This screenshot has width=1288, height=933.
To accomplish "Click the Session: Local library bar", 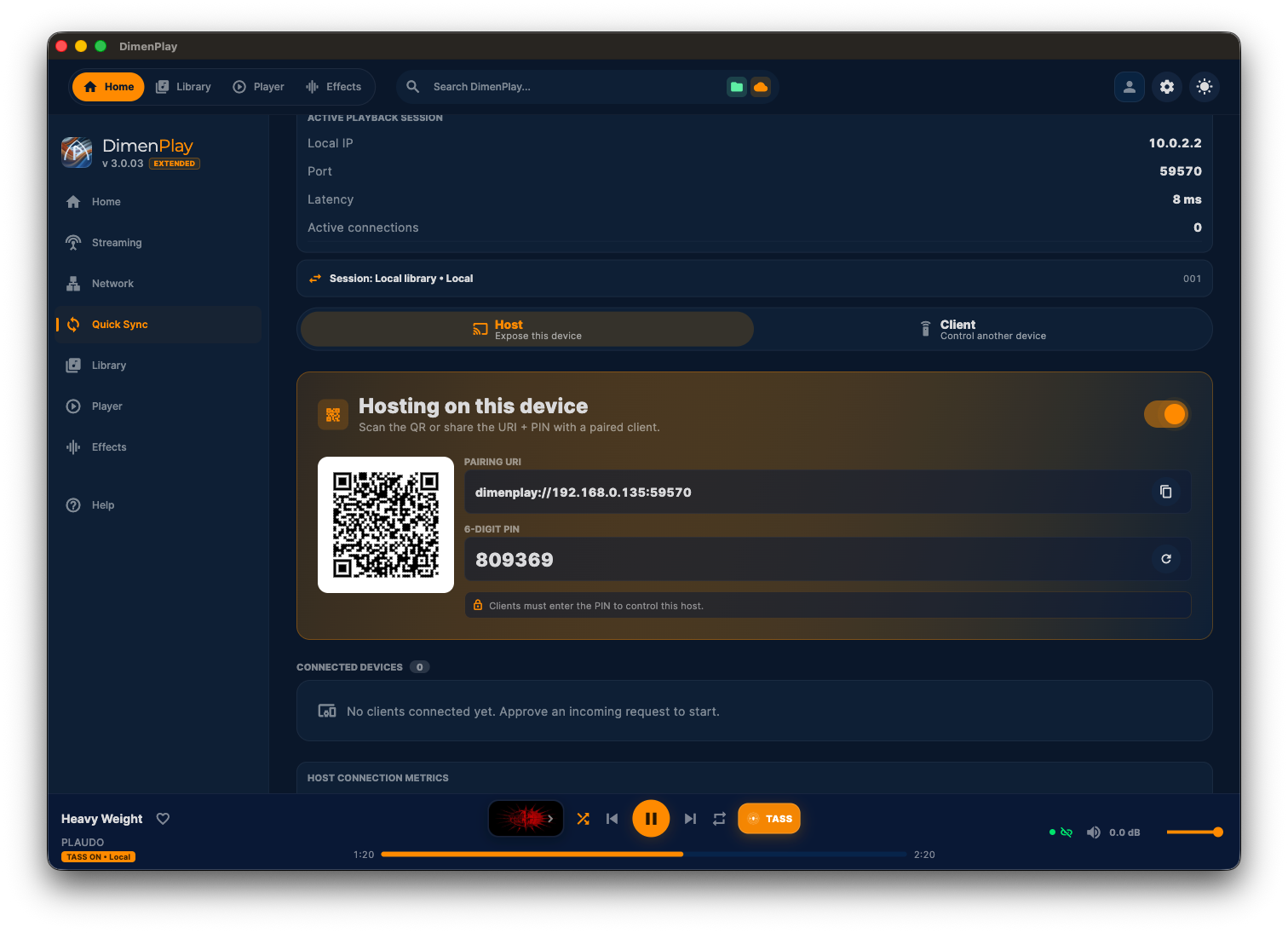I will point(754,279).
